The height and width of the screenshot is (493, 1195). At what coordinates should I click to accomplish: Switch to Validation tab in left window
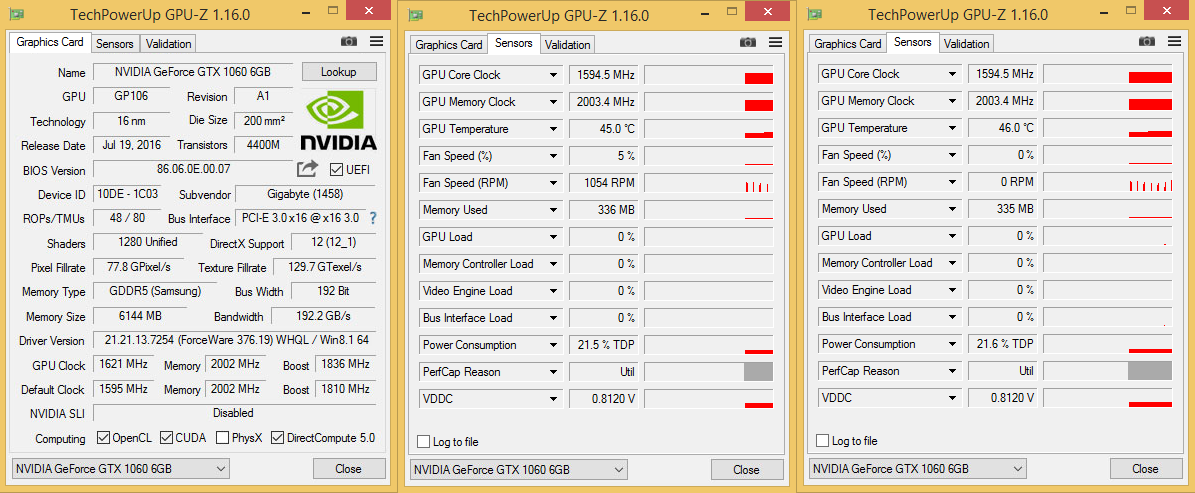point(168,43)
